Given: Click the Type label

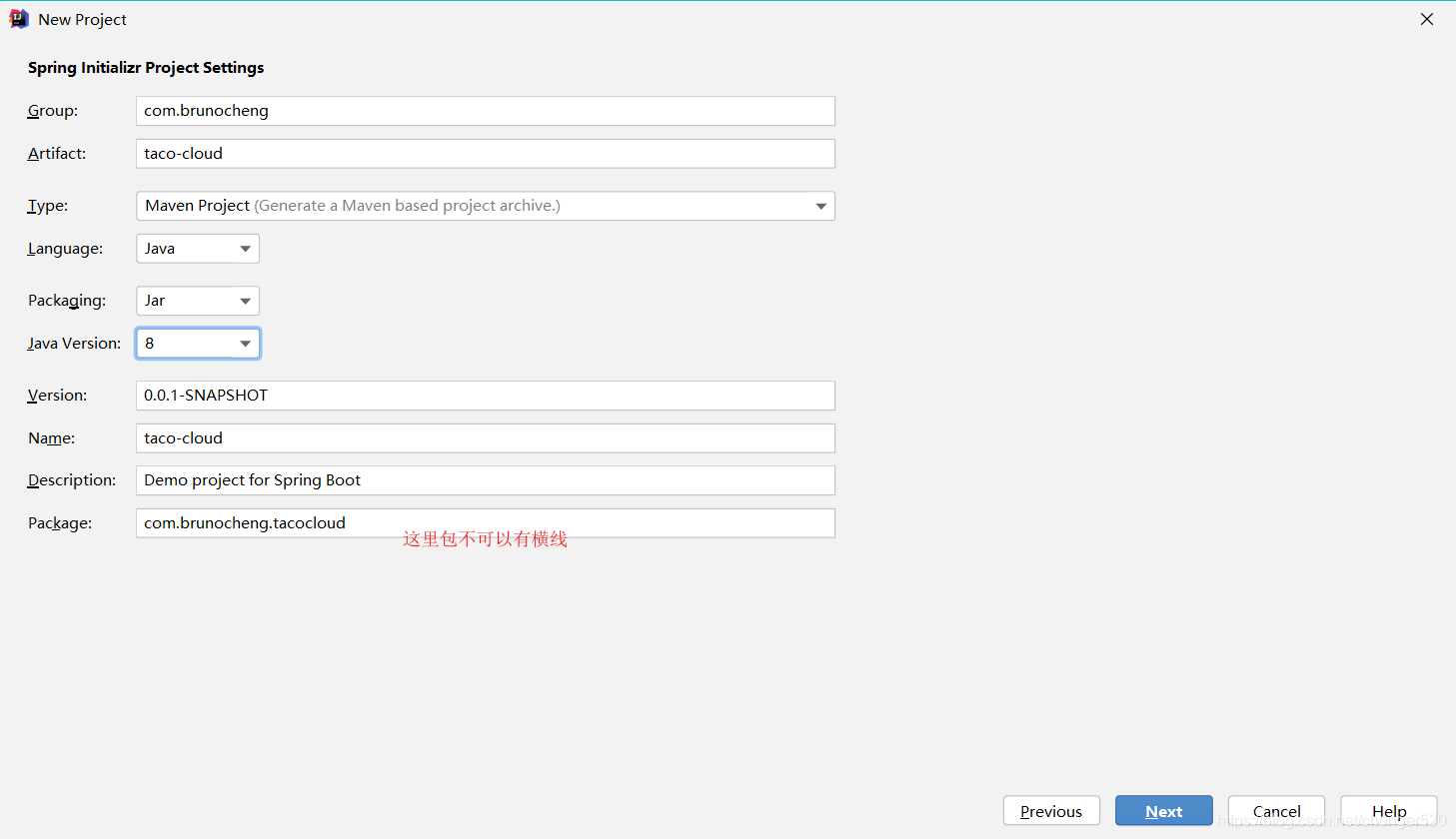Looking at the screenshot, I should 48,206.
